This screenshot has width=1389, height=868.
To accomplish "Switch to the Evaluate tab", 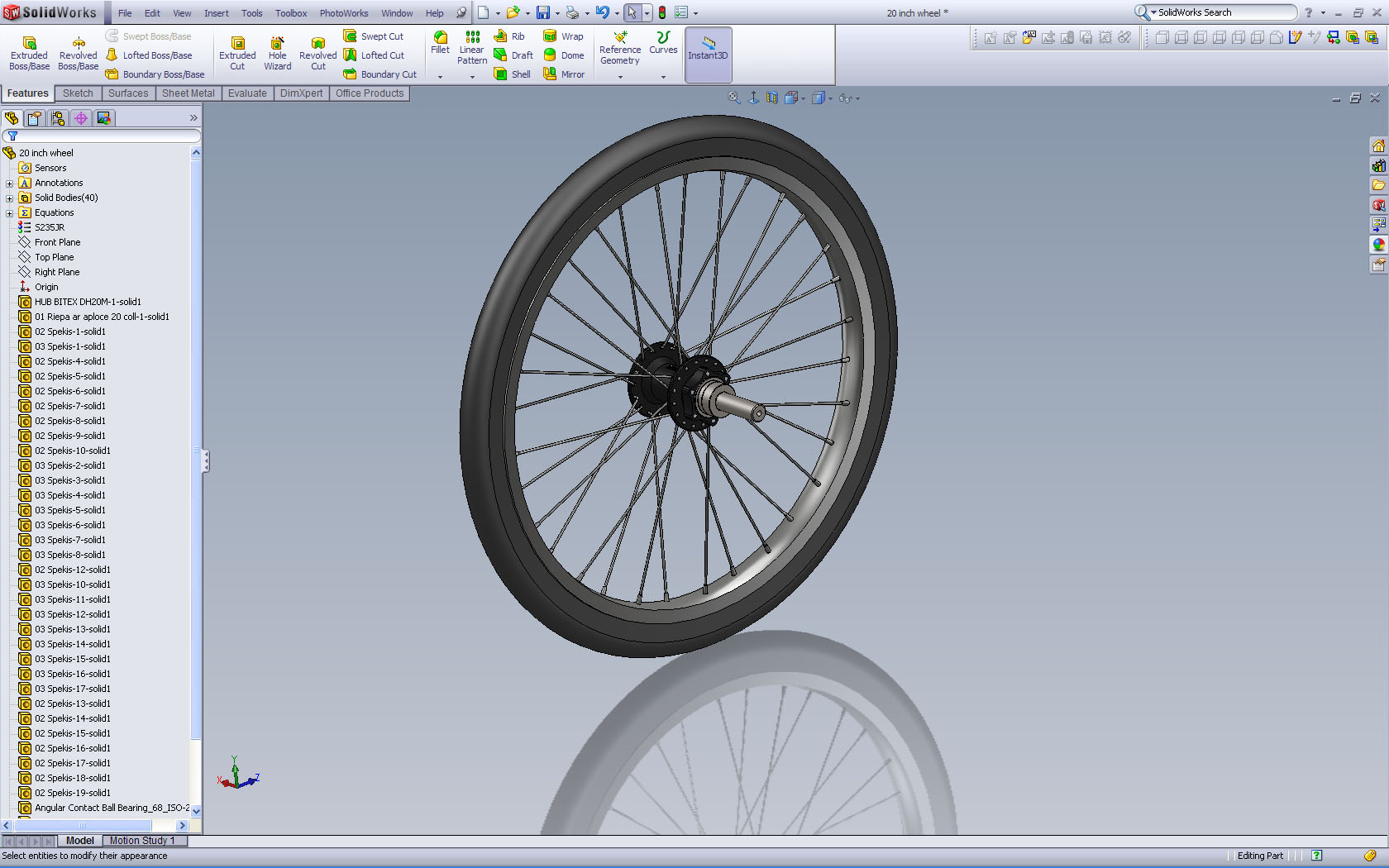I will pos(247,93).
